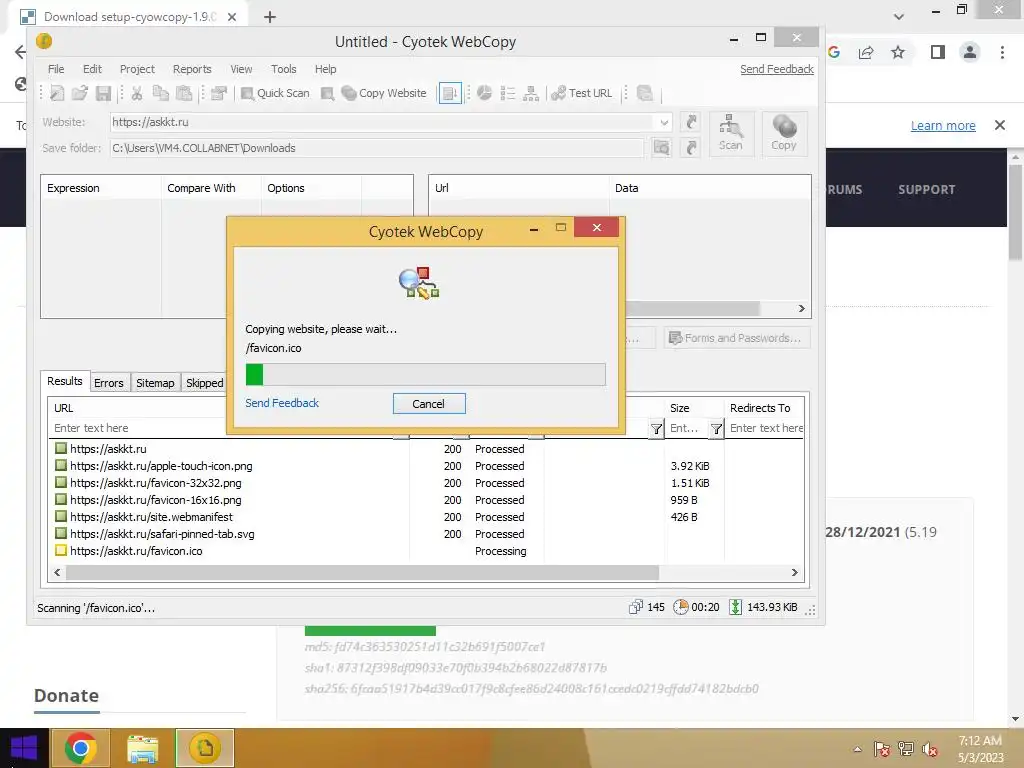Click the filter funnel icon left of Size
This screenshot has width=1024, height=768.
pos(656,428)
